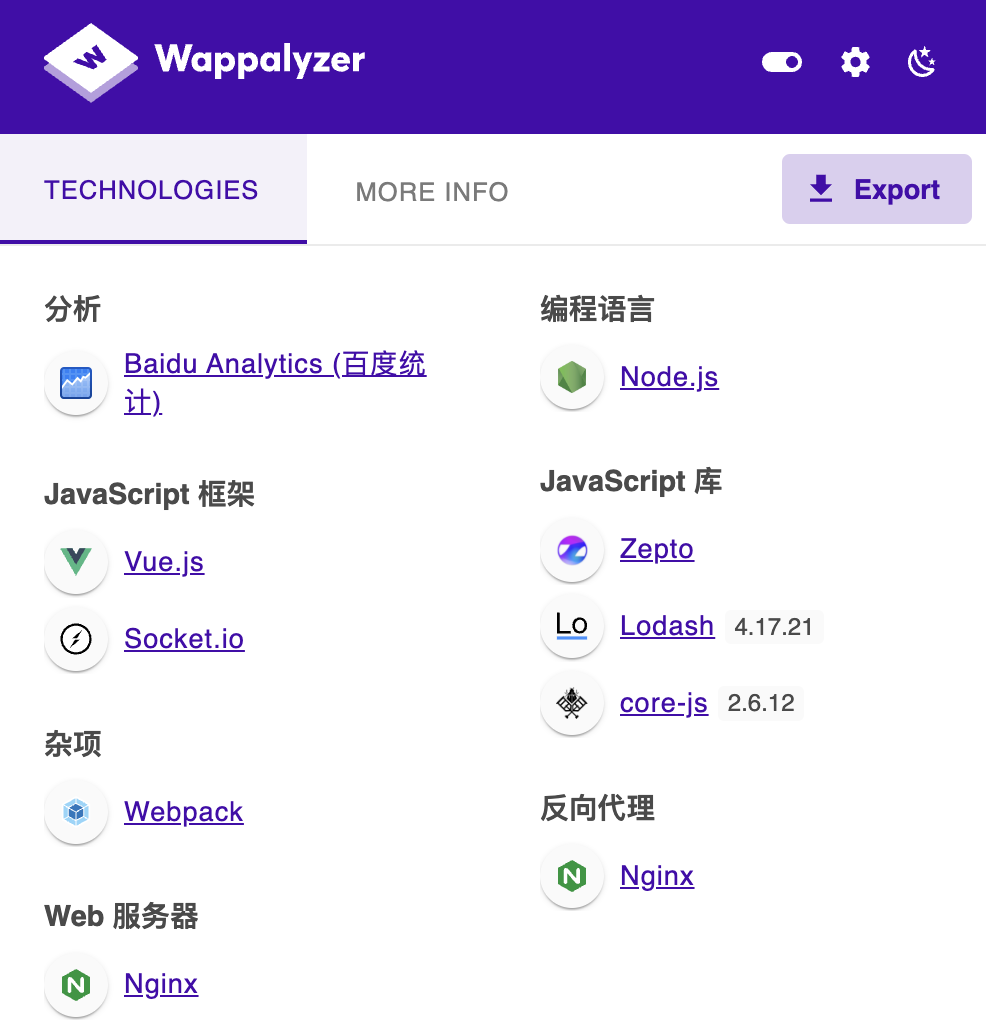Click the Zepto logo icon
Screen dimensions: 986x1036
(572, 550)
